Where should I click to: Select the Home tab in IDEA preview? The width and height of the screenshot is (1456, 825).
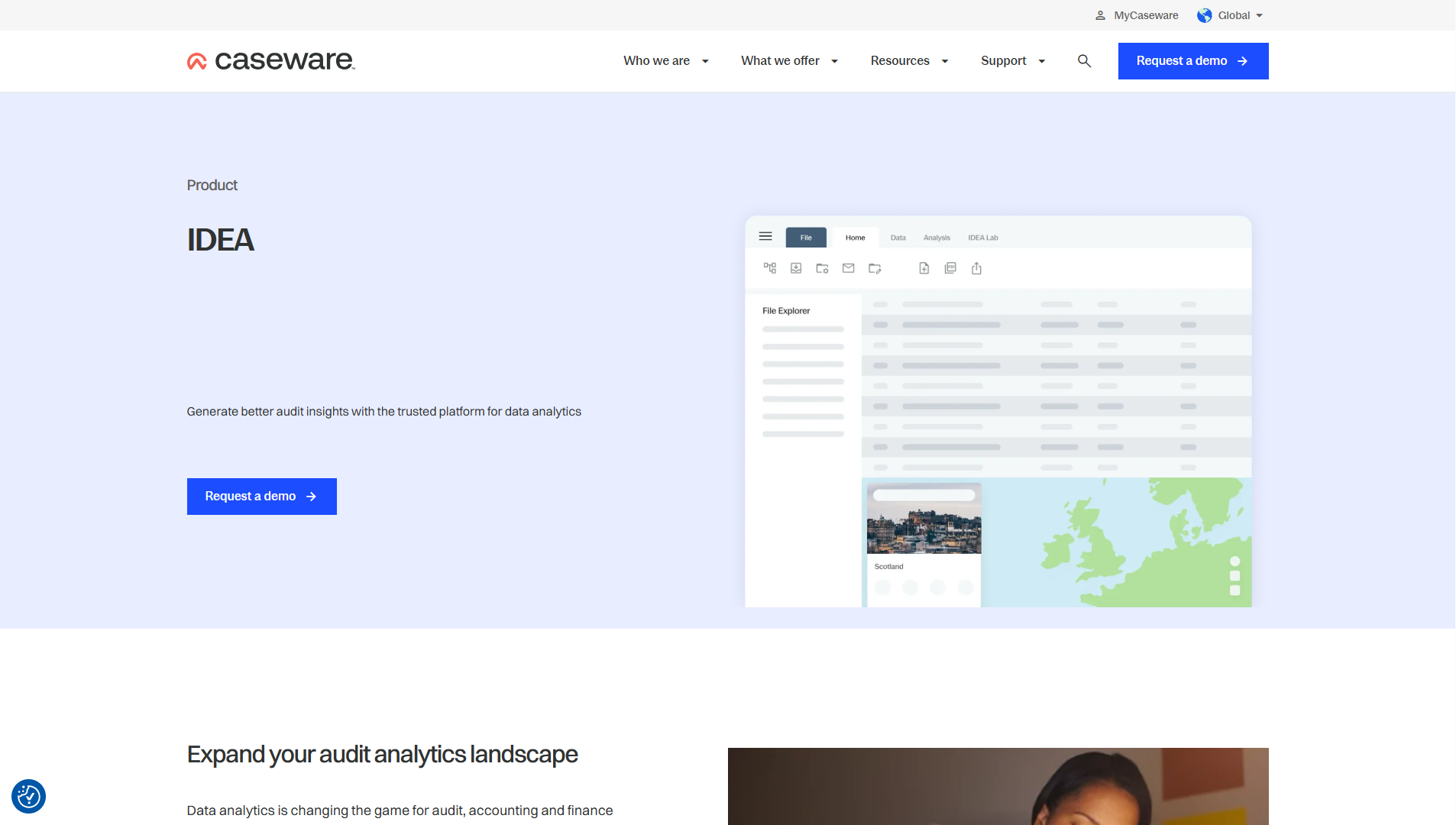point(855,238)
